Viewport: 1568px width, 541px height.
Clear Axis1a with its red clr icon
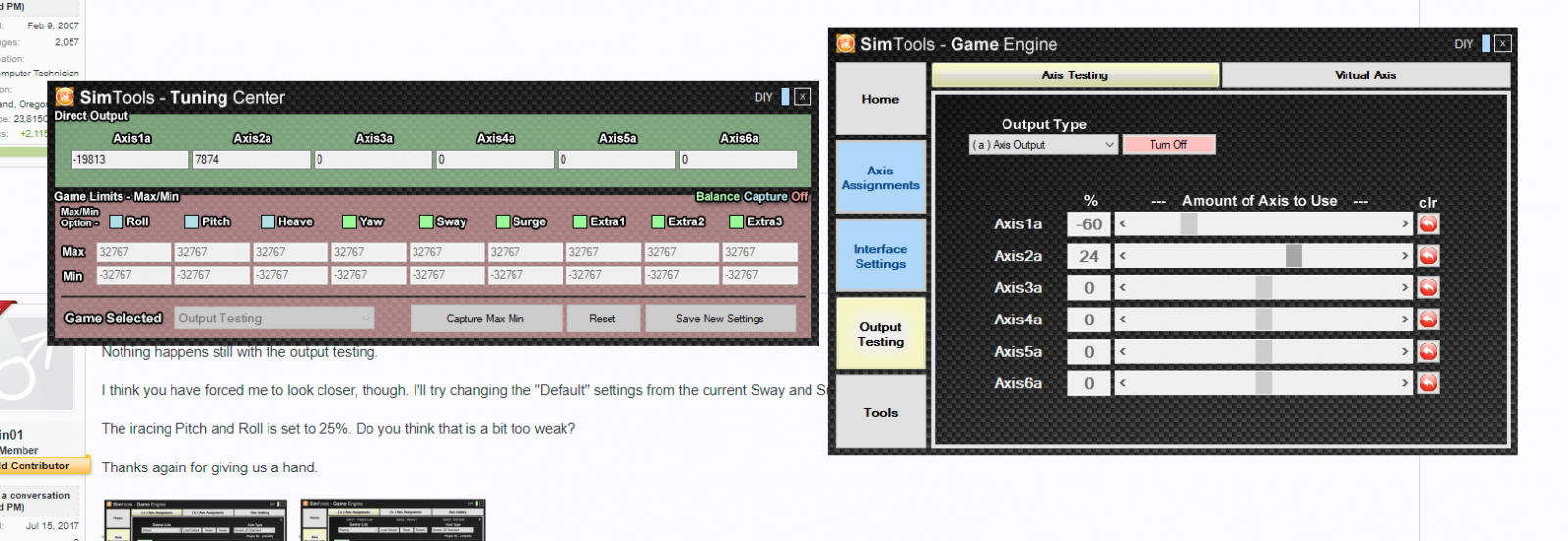click(1428, 223)
